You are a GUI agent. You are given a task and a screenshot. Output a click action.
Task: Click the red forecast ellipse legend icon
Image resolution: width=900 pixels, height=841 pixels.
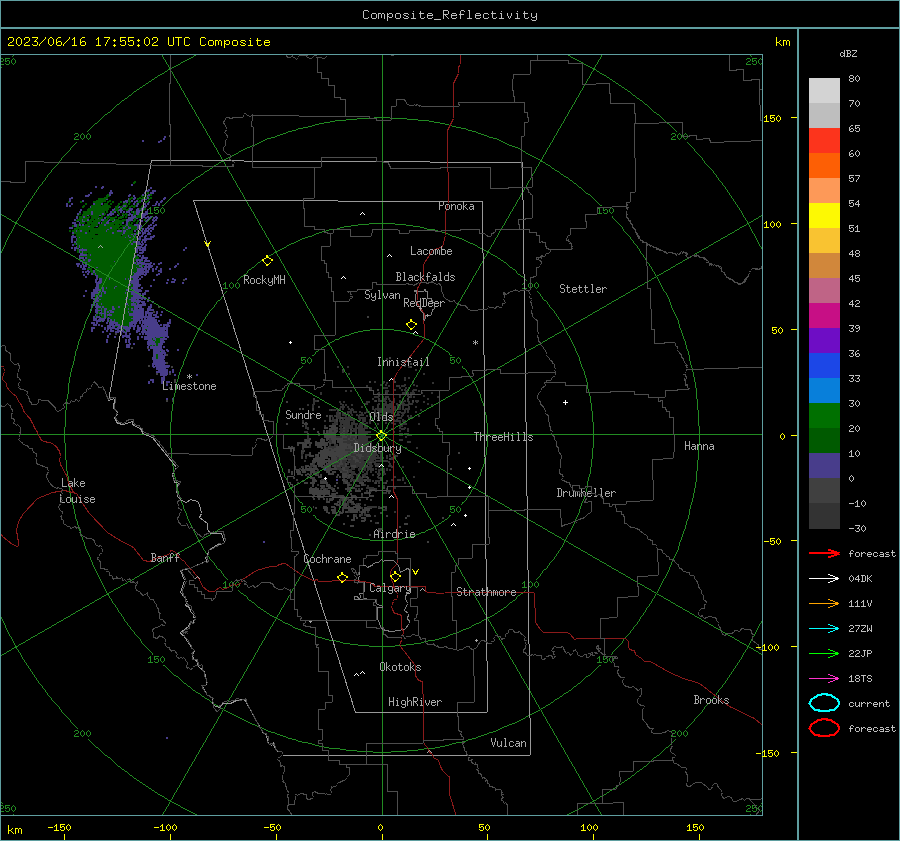click(824, 728)
